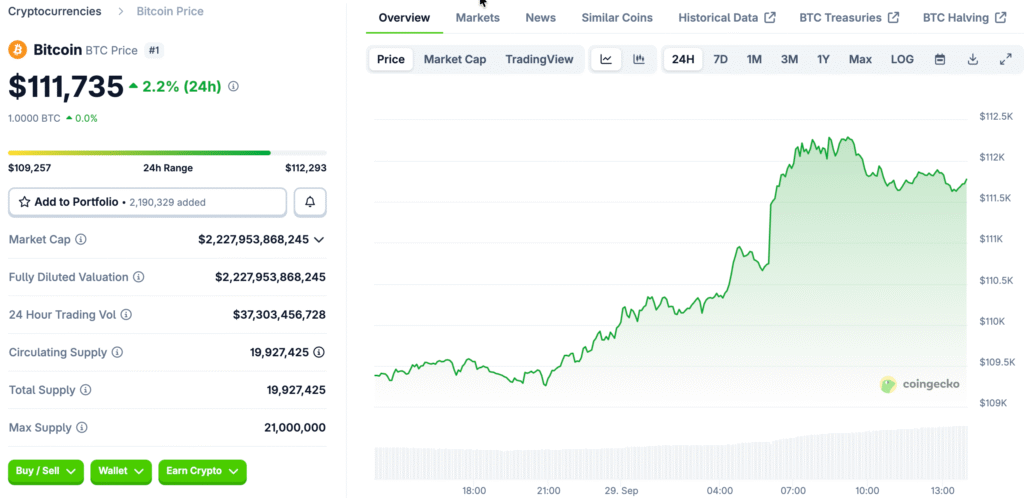This screenshot has width=1024, height=498.
Task: Click Fully Diluted Valuation info icon
Action: 139,277
